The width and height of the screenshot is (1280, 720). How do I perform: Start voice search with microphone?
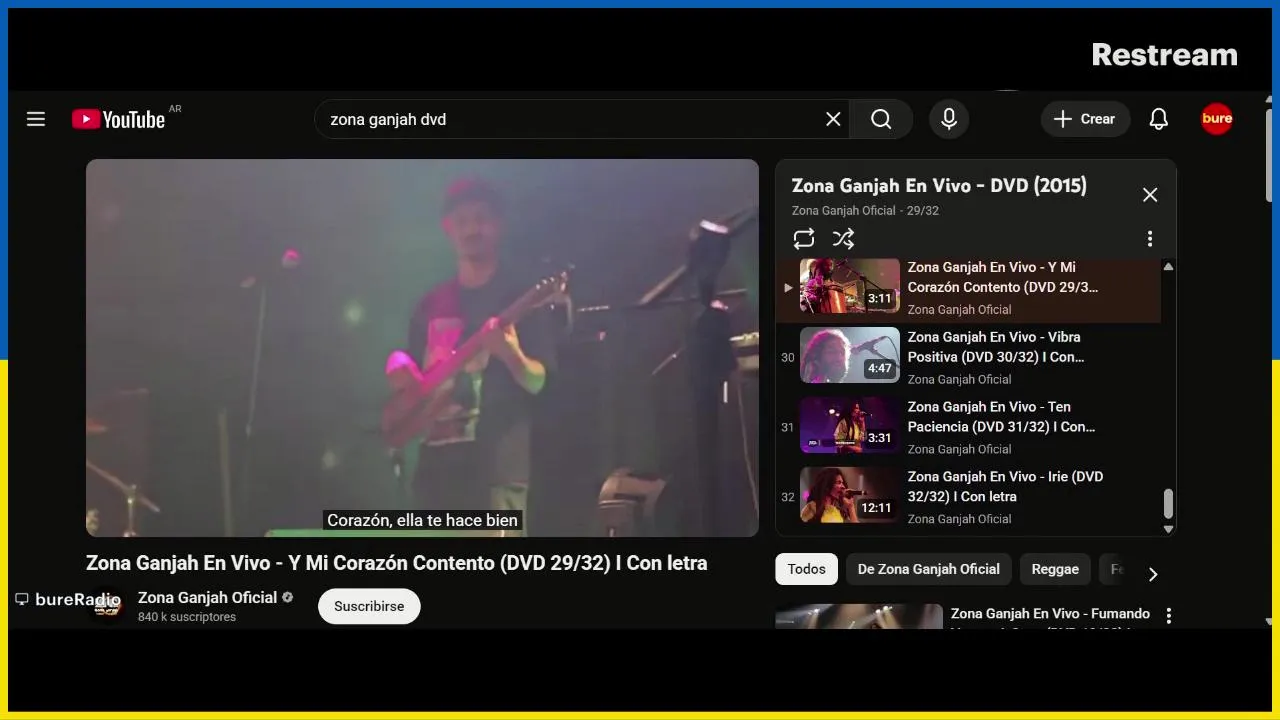pos(949,119)
